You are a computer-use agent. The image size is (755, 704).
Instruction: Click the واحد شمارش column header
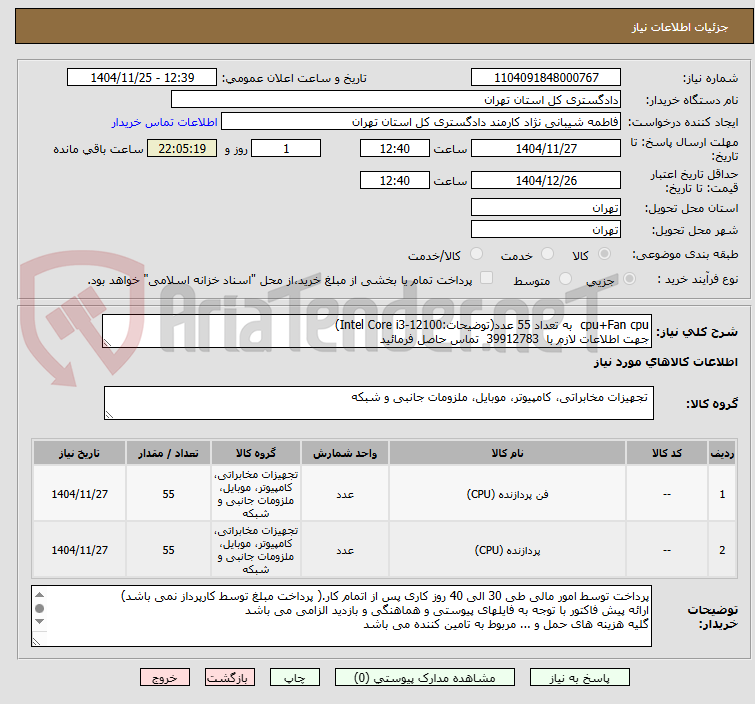coord(345,453)
